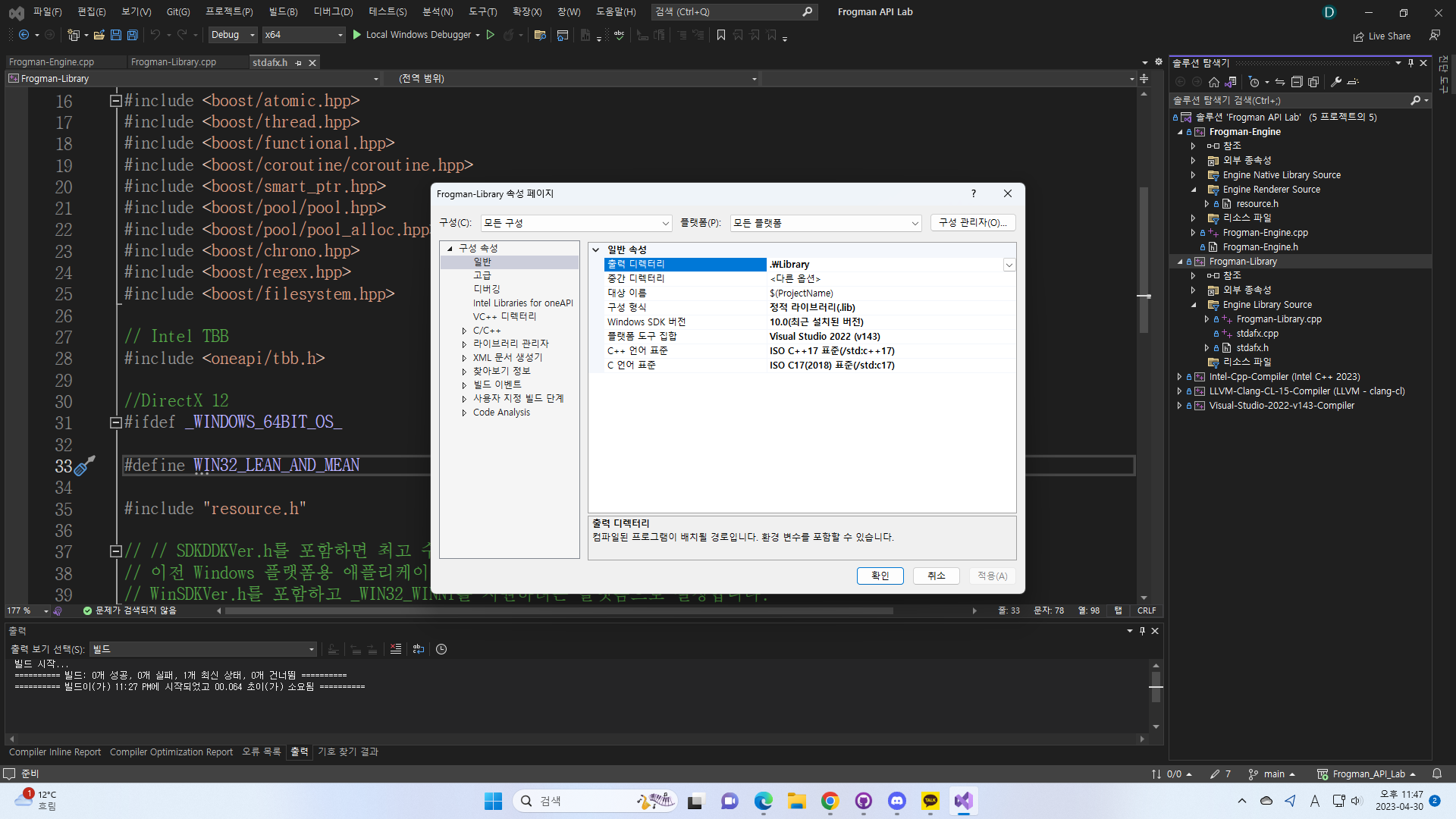Click the Open File folder icon
This screenshot has width=1456, height=819.
pos(99,35)
